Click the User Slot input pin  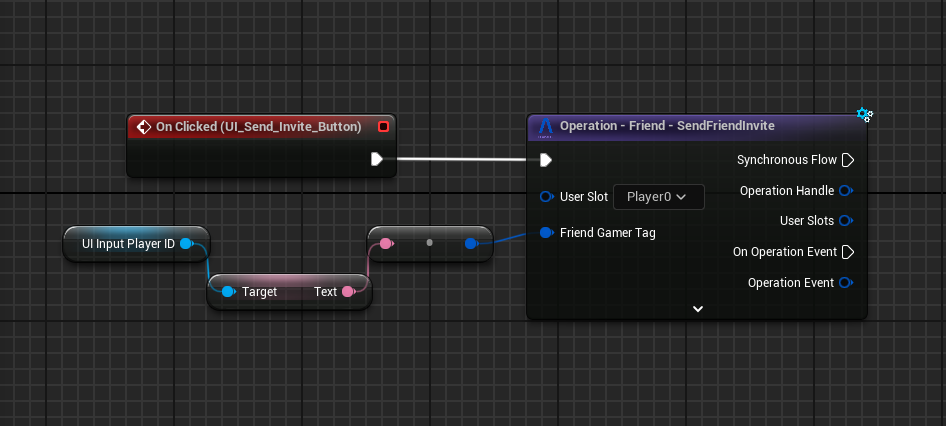(x=546, y=197)
